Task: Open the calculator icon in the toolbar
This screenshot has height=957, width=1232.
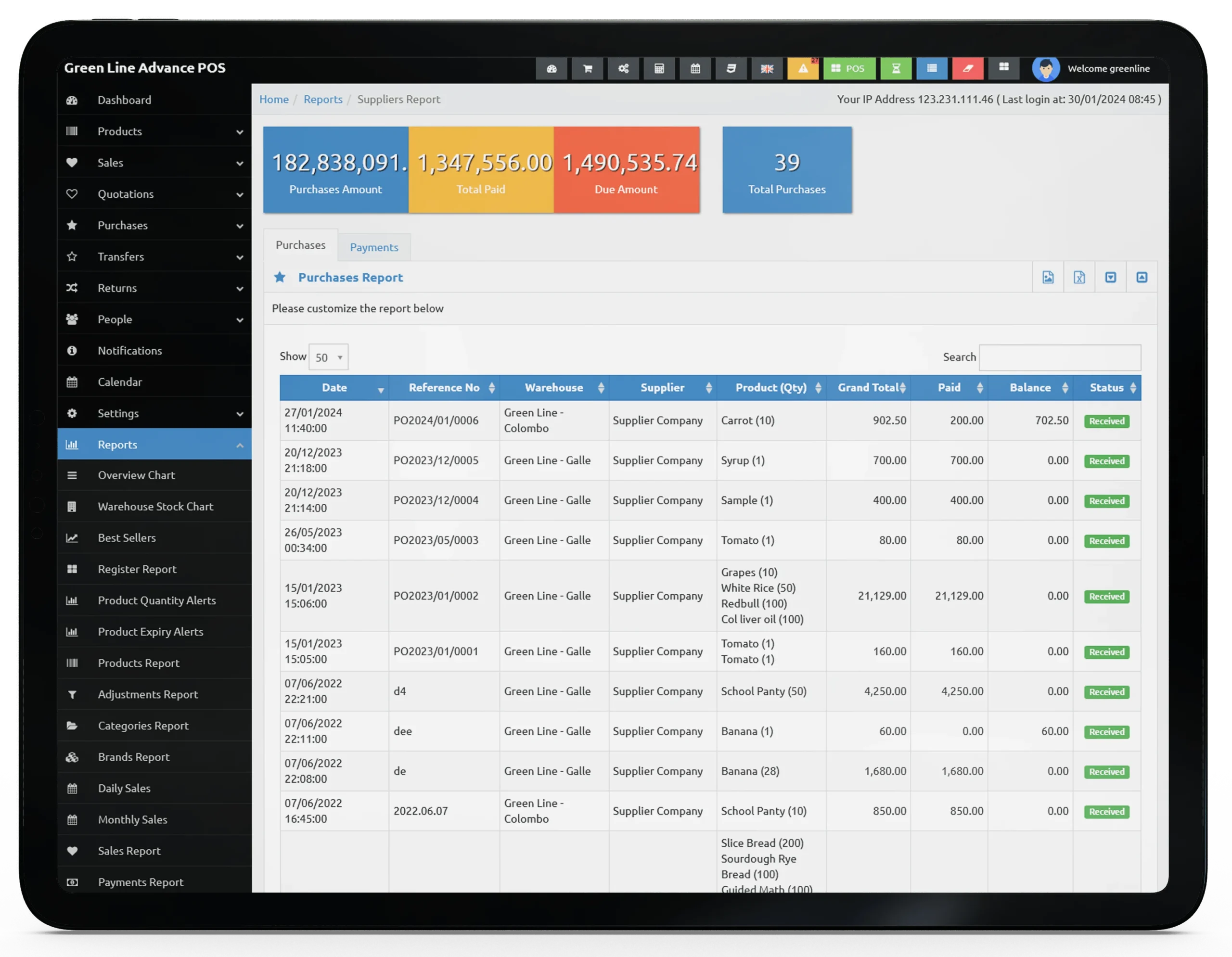Action: 659,68
